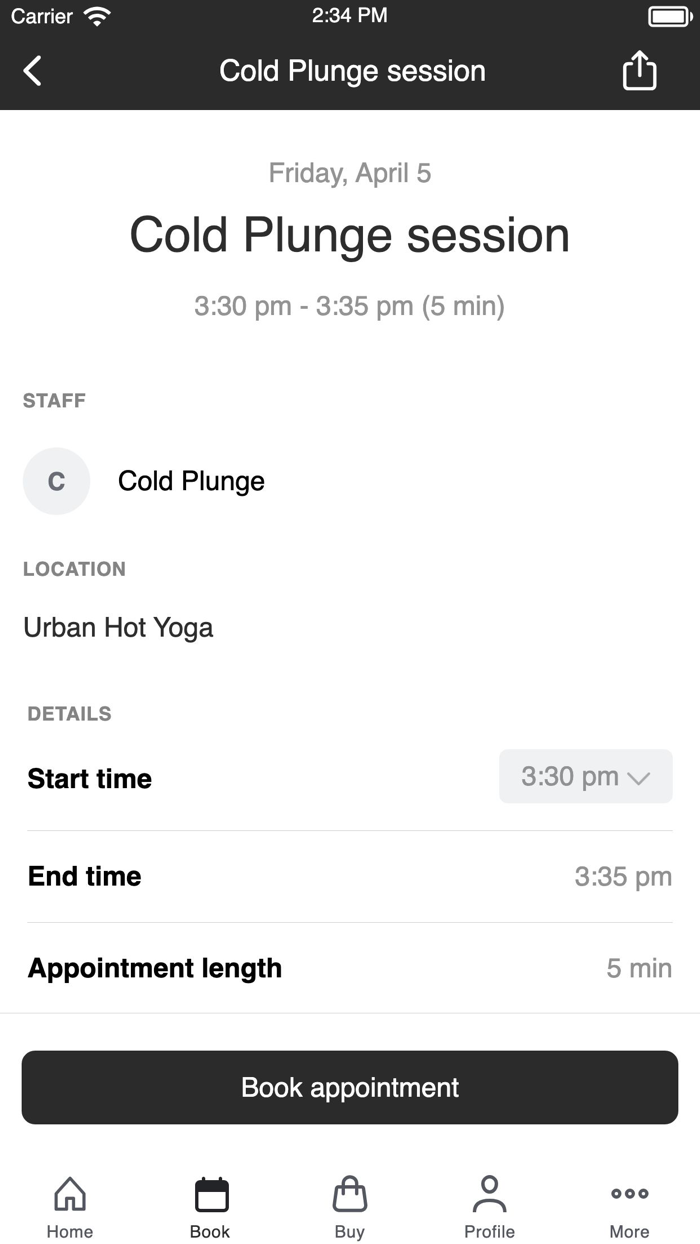This screenshot has width=700, height=1244.
Task: Tap the Wi-Fi status icon
Action: 96,15
